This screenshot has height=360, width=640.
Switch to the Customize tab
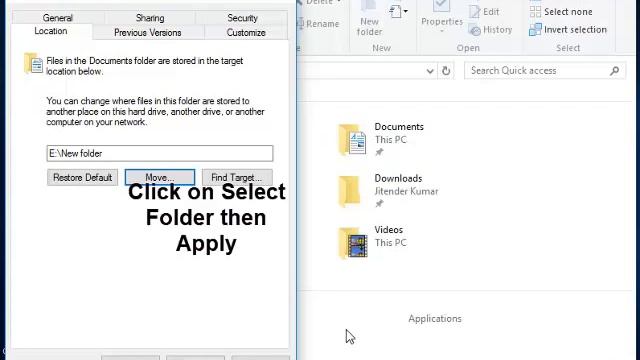pyautogui.click(x=246, y=33)
